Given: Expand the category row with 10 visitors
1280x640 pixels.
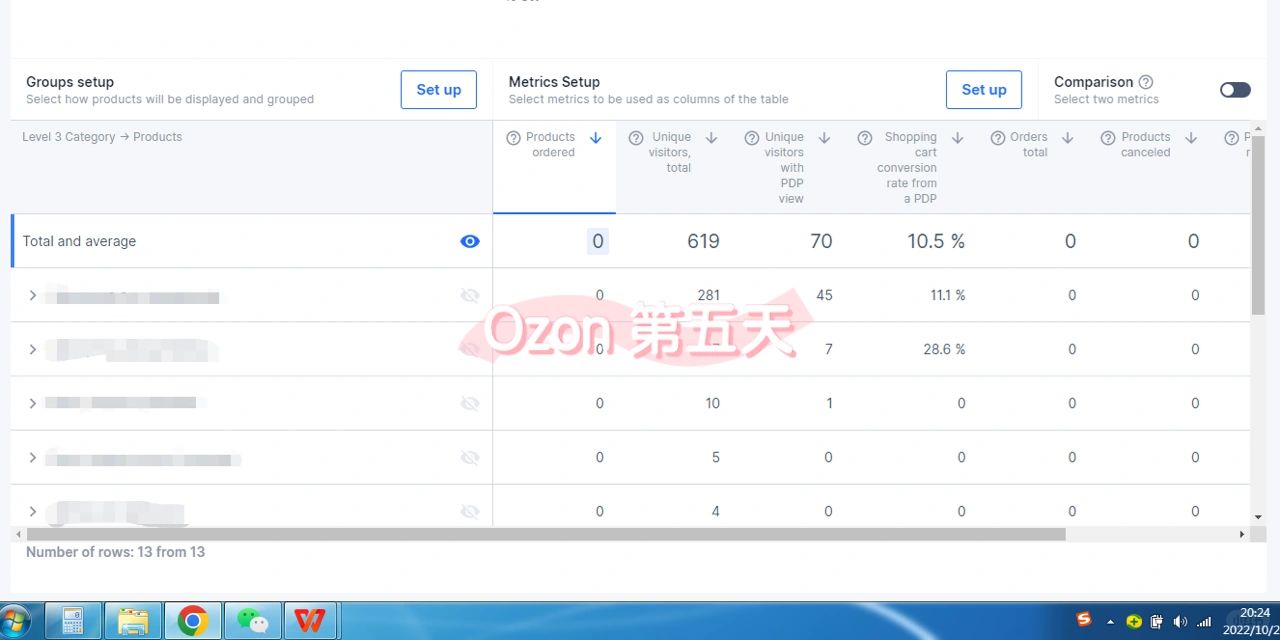Looking at the screenshot, I should click(x=33, y=403).
